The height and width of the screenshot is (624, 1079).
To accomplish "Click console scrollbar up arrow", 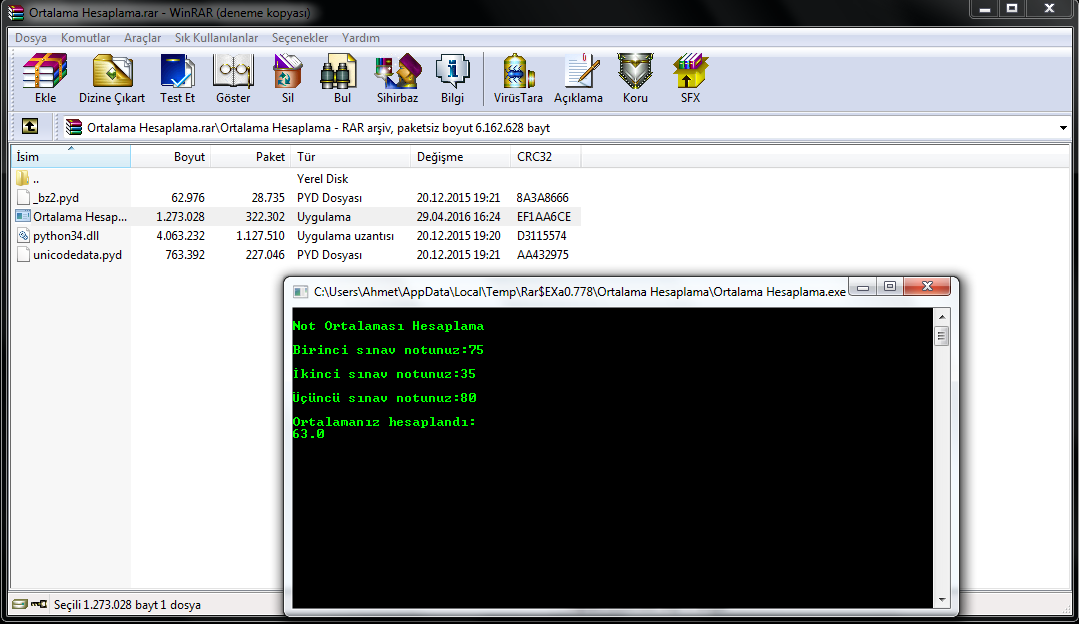I will tap(942, 316).
